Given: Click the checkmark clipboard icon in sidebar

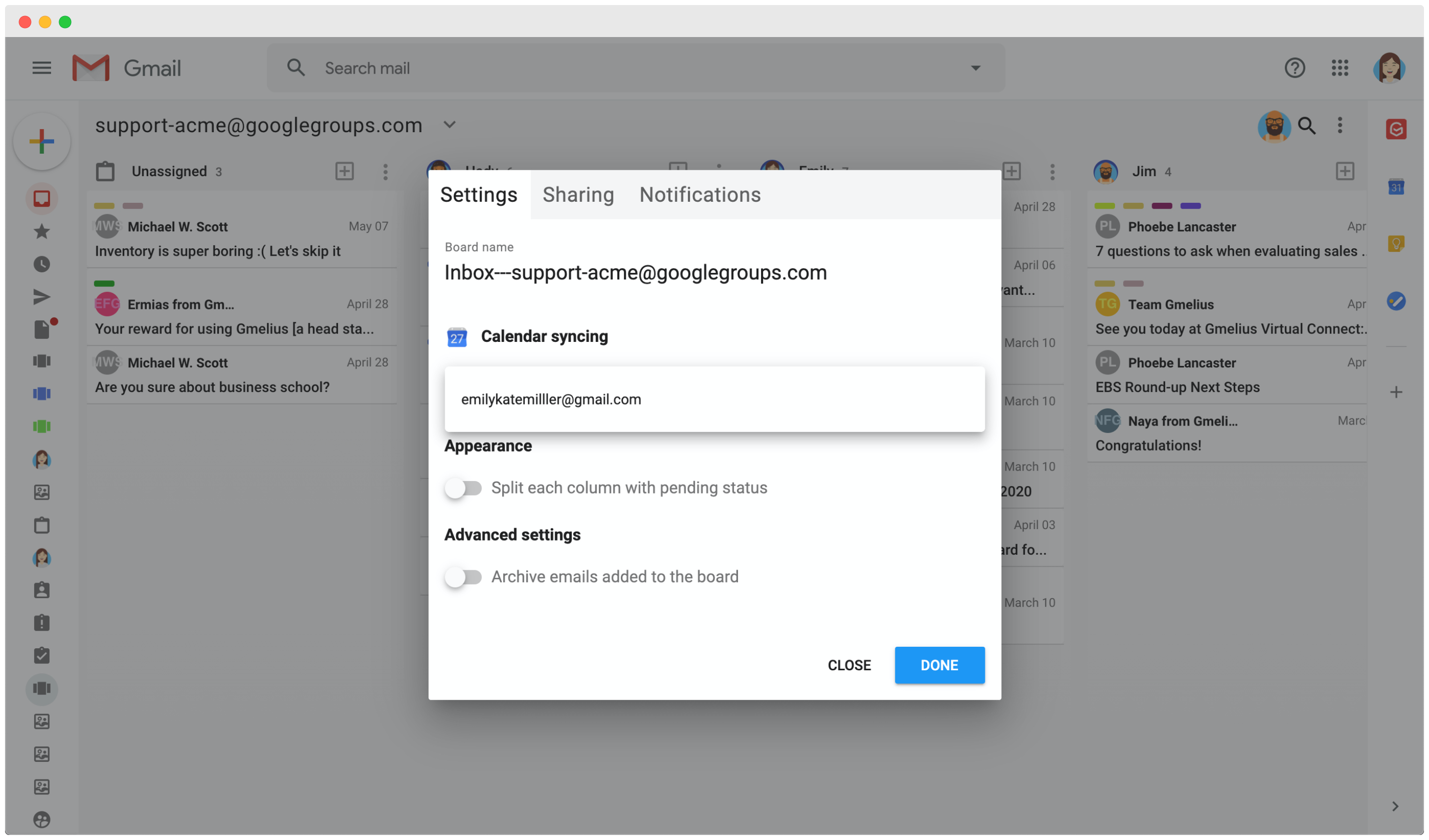Looking at the screenshot, I should [x=42, y=656].
